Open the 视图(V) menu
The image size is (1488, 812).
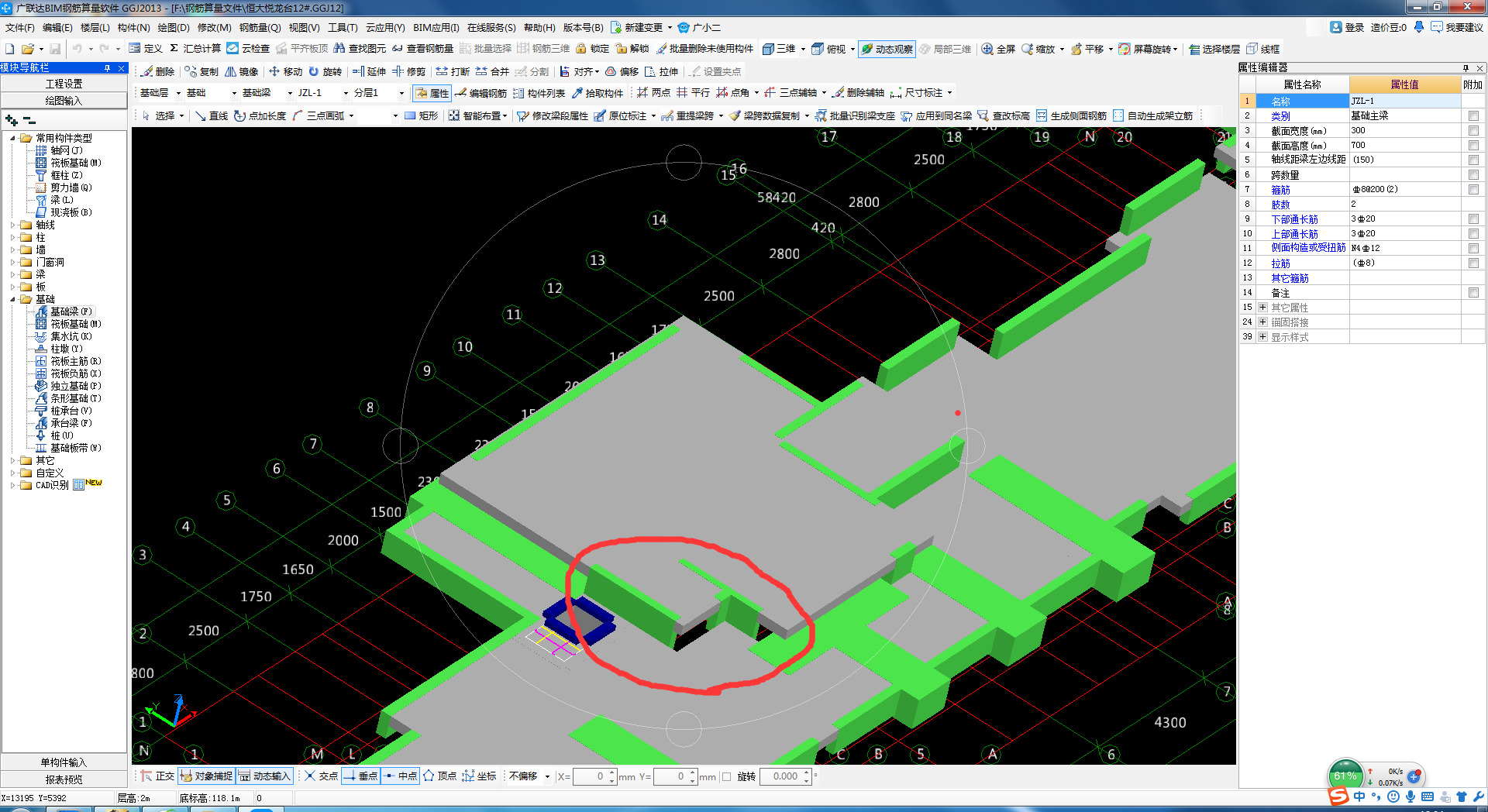(304, 27)
